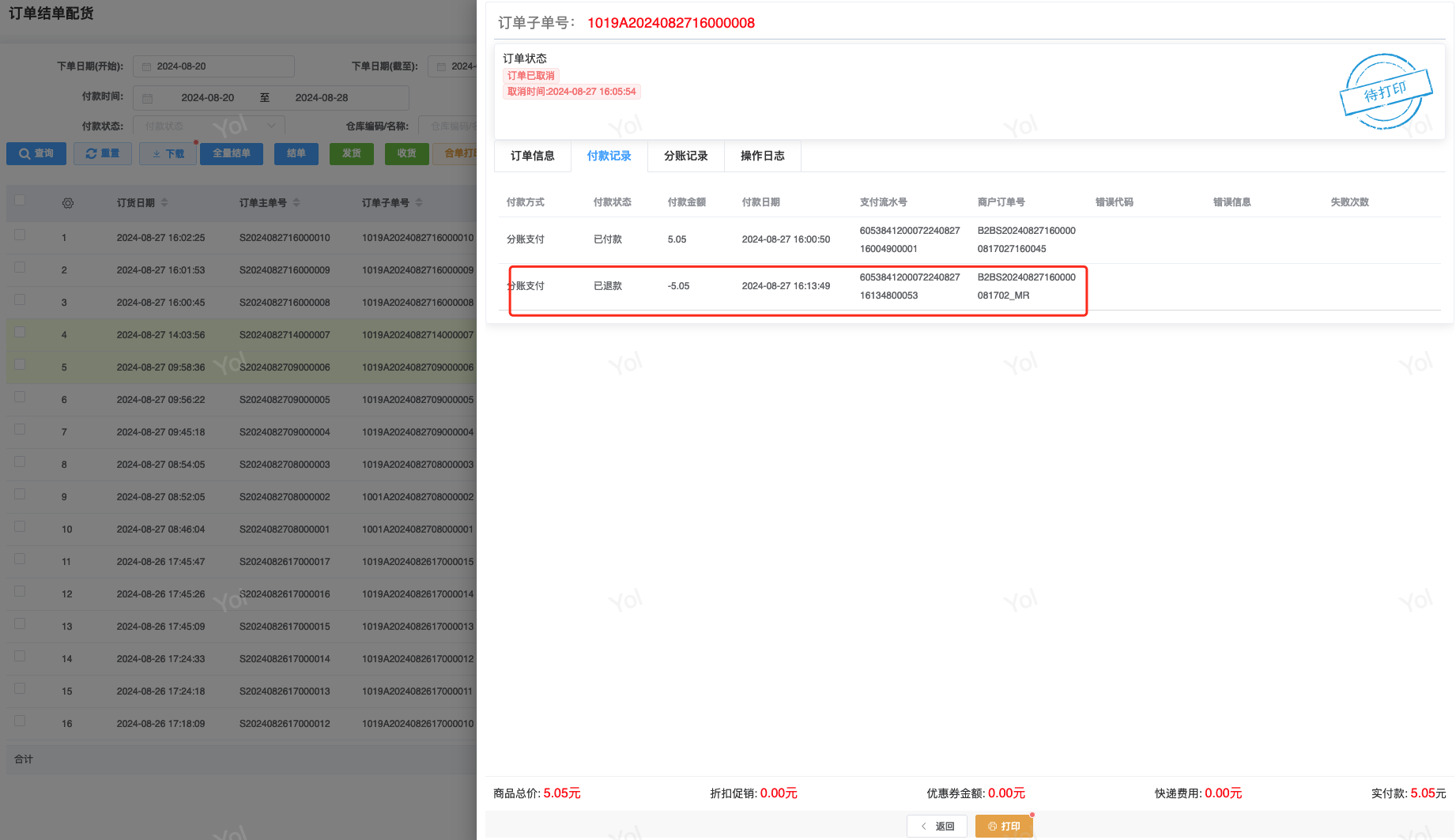Sort by 订货日期 column arrows
1456x840 pixels.
point(164,203)
